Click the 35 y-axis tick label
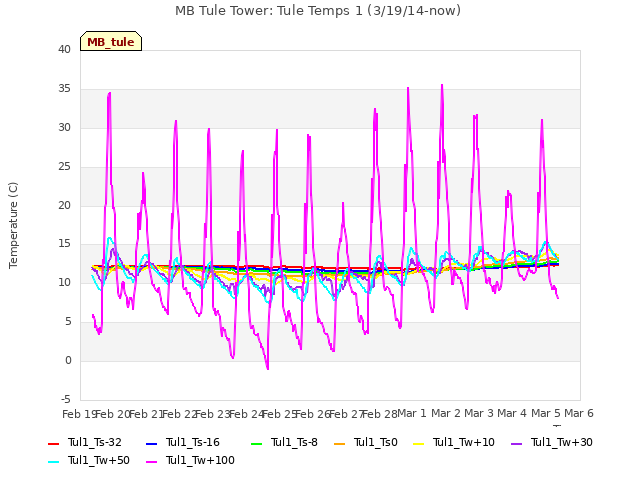 [x=64, y=89]
